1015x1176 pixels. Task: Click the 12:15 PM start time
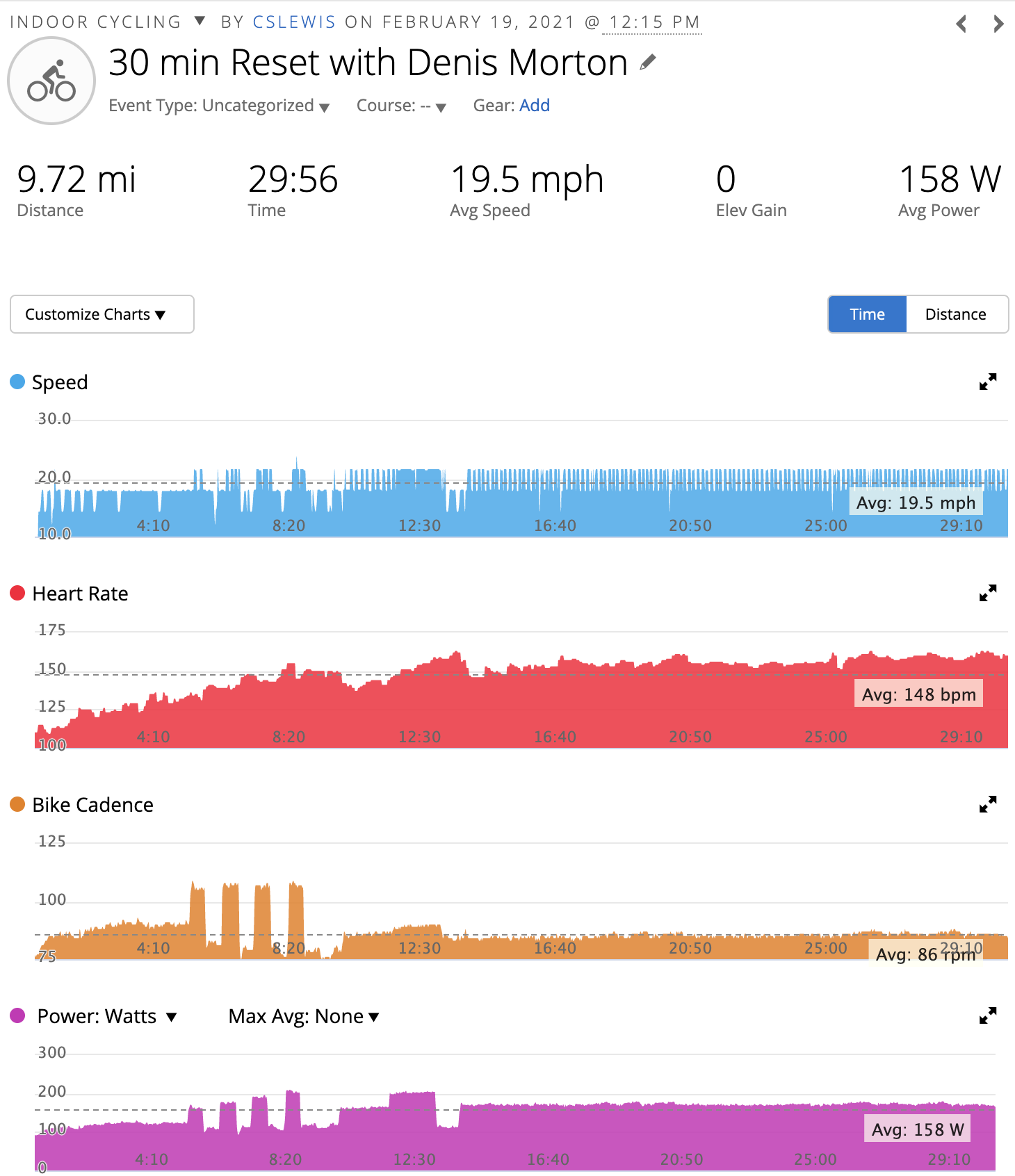pyautogui.click(x=654, y=22)
